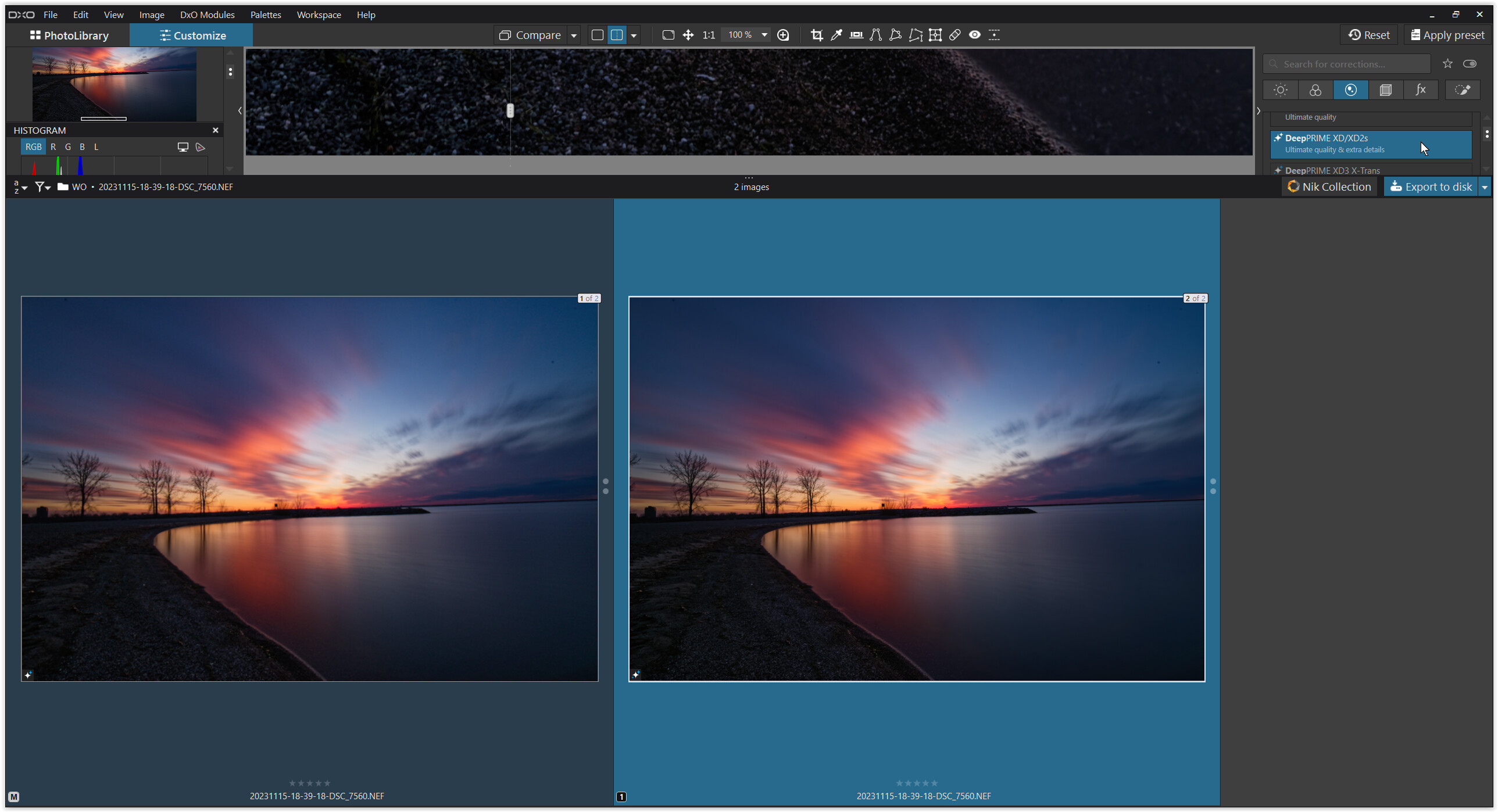This screenshot has height=812, width=1498.
Task: Open the zoom percentage dropdown
Action: point(764,35)
